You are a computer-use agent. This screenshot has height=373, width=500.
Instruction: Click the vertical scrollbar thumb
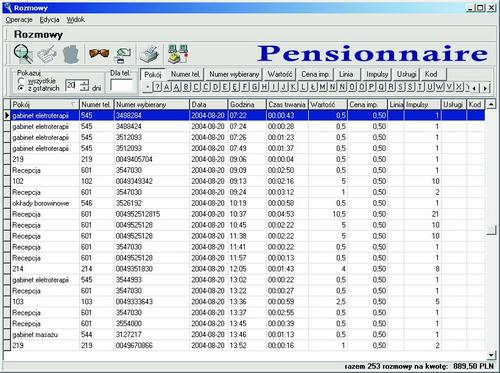(x=491, y=230)
